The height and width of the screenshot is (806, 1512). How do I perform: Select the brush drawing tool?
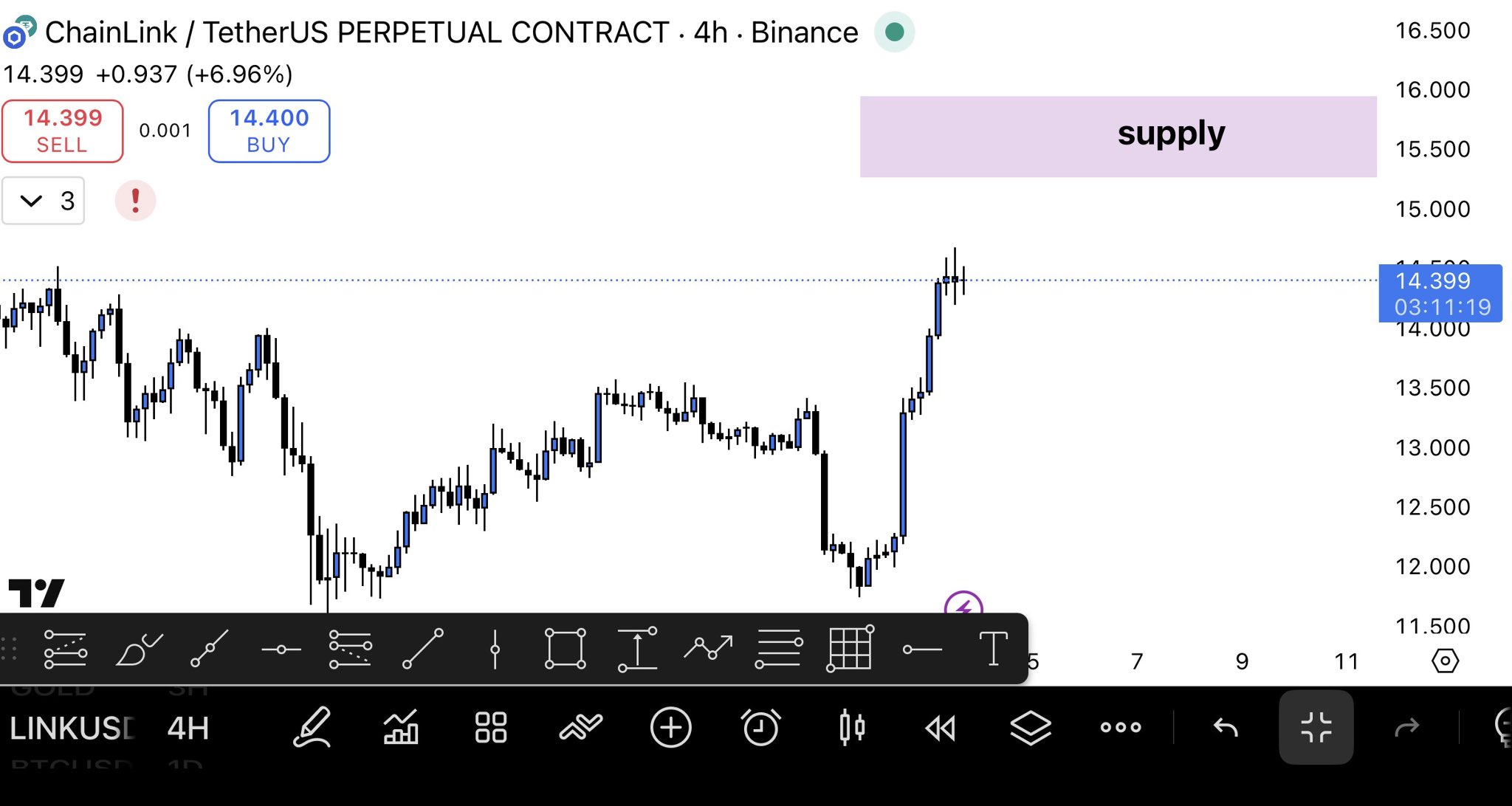point(138,649)
